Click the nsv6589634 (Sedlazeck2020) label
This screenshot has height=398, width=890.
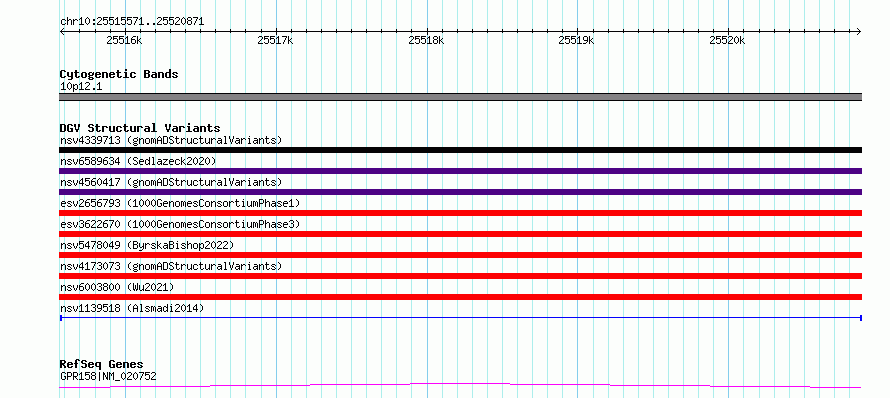coord(138,161)
